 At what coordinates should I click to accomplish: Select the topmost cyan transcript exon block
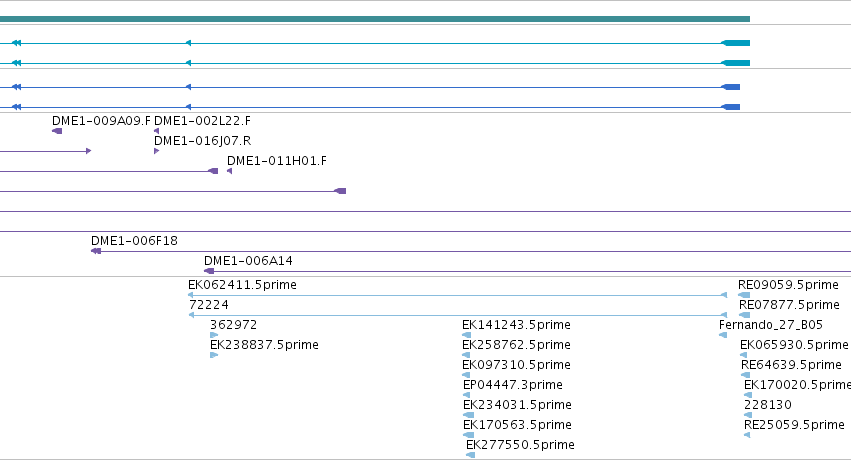click(736, 43)
